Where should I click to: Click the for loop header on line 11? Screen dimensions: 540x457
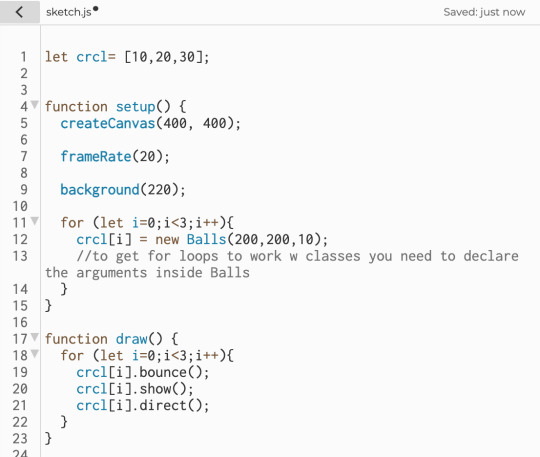click(x=147, y=223)
